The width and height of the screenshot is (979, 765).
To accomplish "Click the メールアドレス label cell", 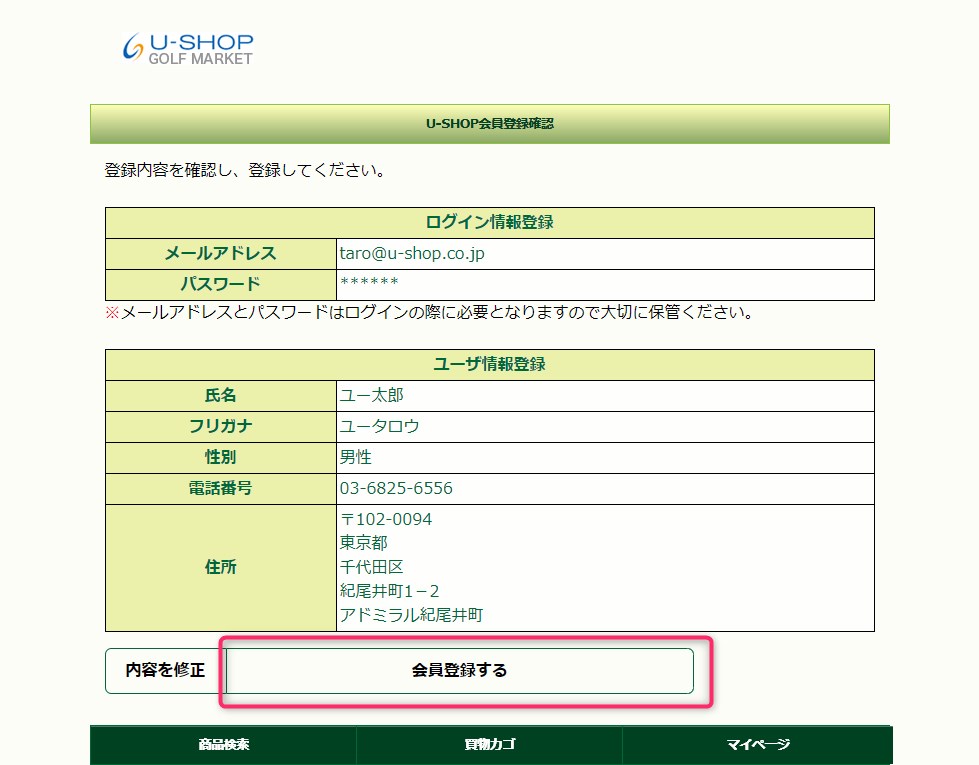I will pyautogui.click(x=221, y=254).
